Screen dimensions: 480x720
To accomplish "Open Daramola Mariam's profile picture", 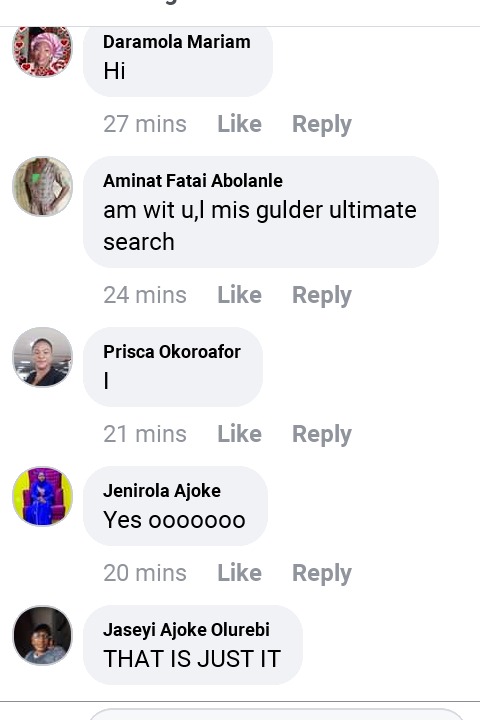I will coord(42,50).
